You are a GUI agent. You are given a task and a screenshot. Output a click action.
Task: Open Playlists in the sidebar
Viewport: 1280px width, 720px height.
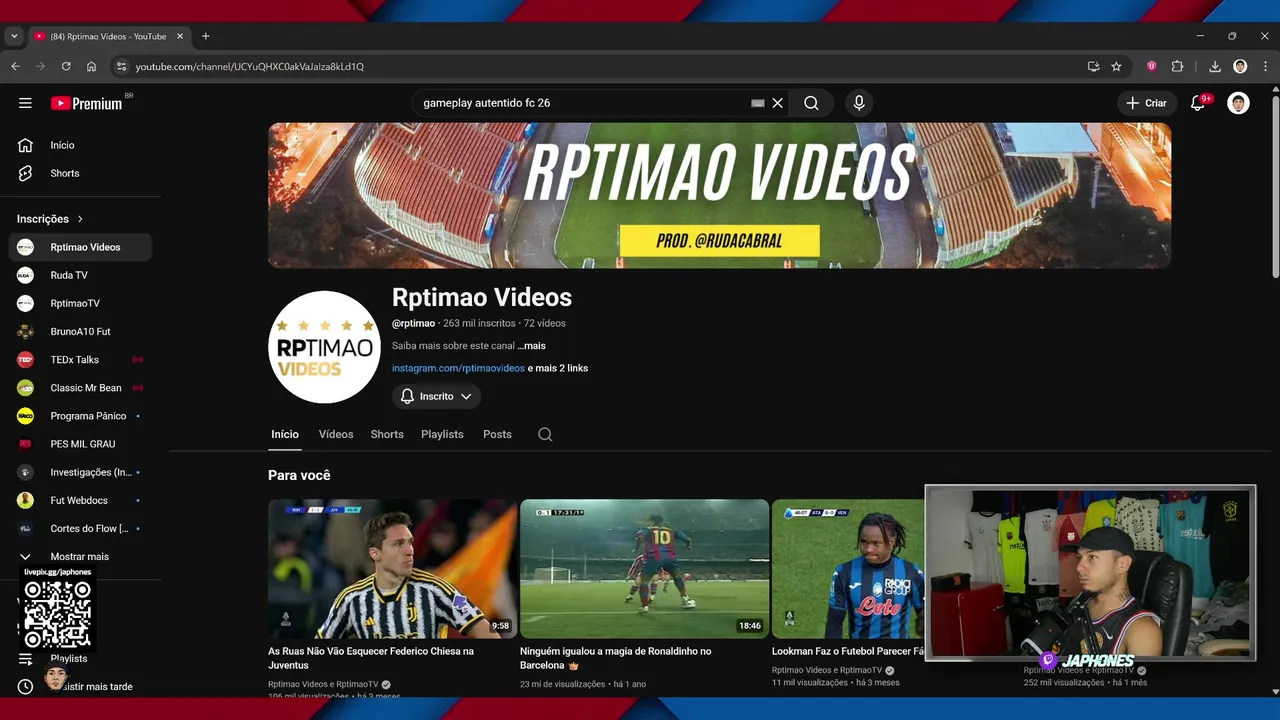69,658
